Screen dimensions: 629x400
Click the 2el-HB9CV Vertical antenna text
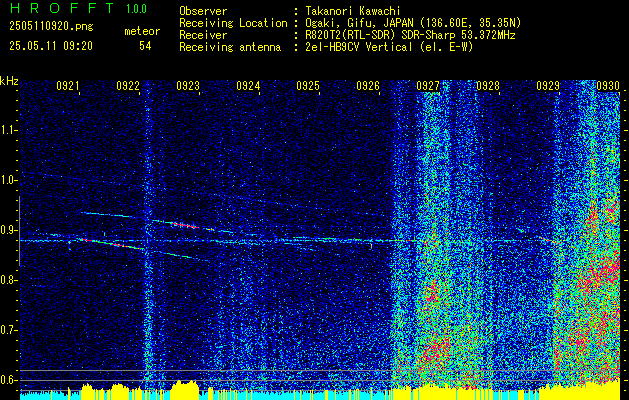point(389,47)
